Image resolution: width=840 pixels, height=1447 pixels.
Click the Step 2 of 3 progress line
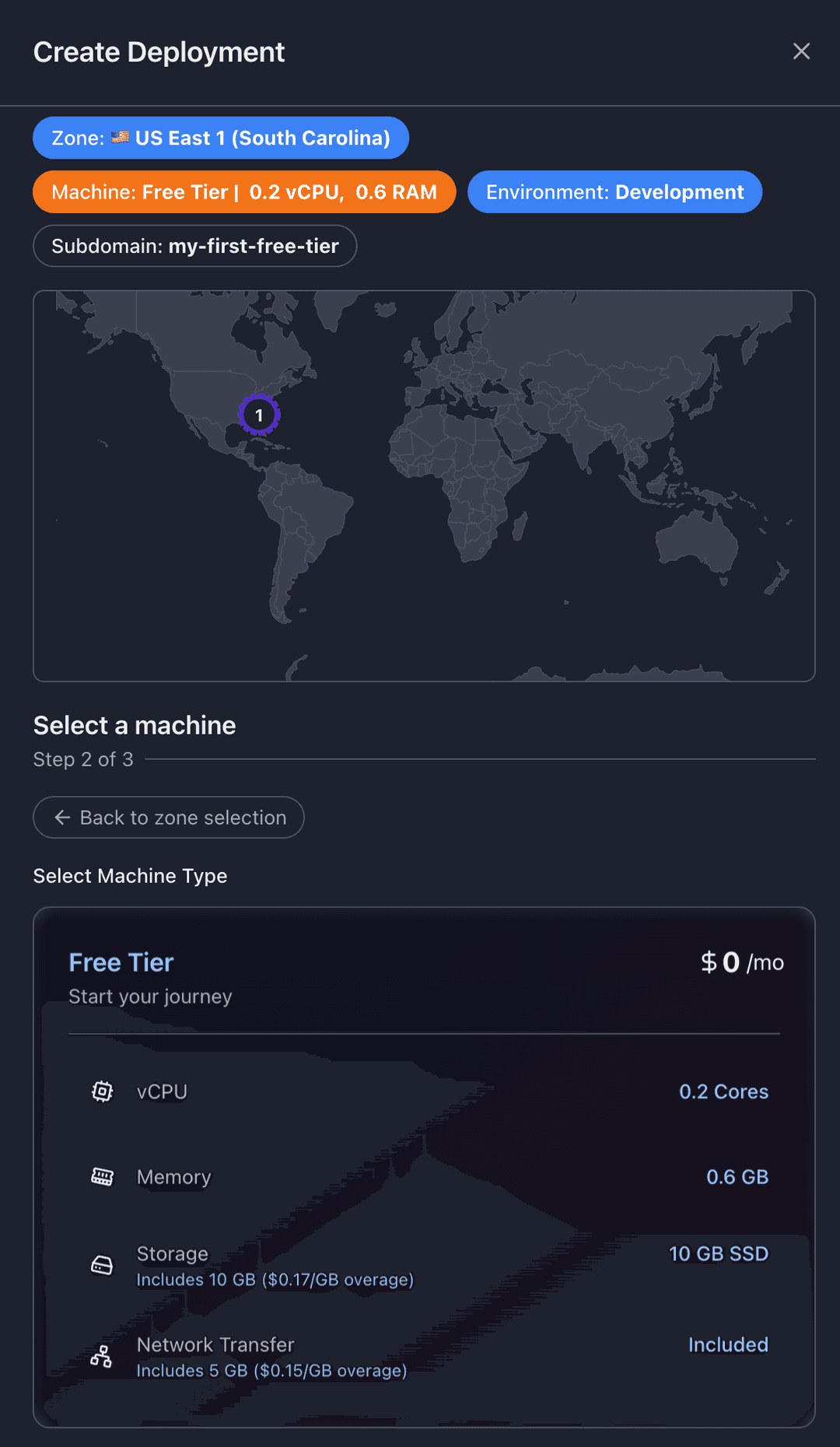point(84,759)
